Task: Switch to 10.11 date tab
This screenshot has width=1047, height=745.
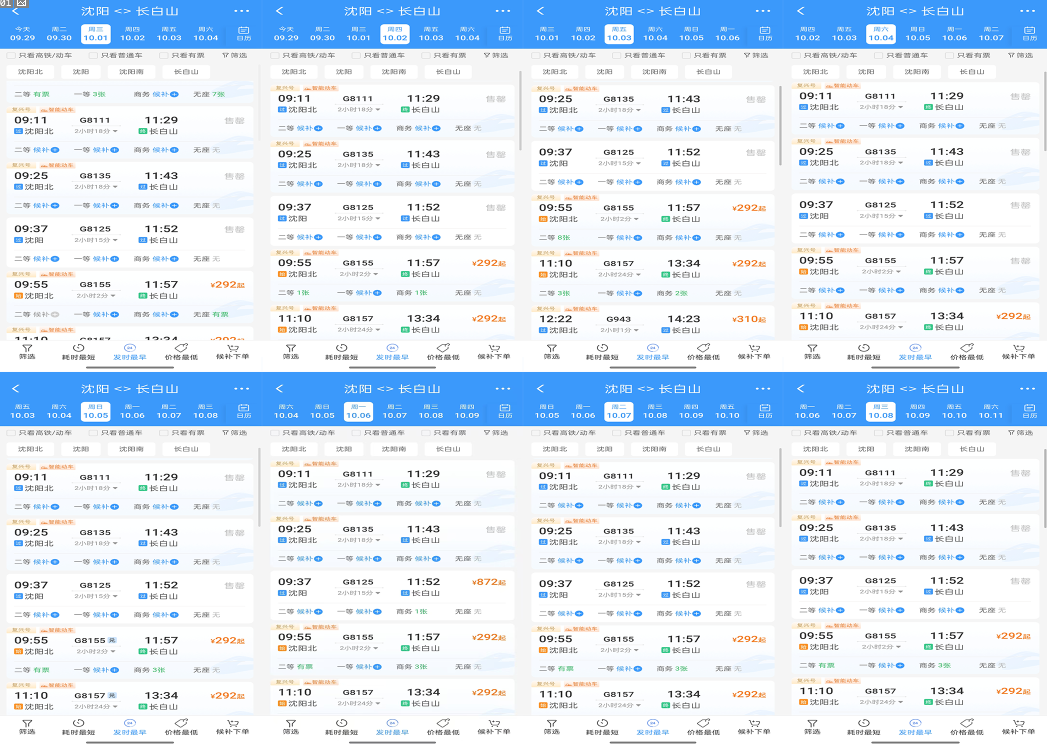Action: click(x=990, y=411)
